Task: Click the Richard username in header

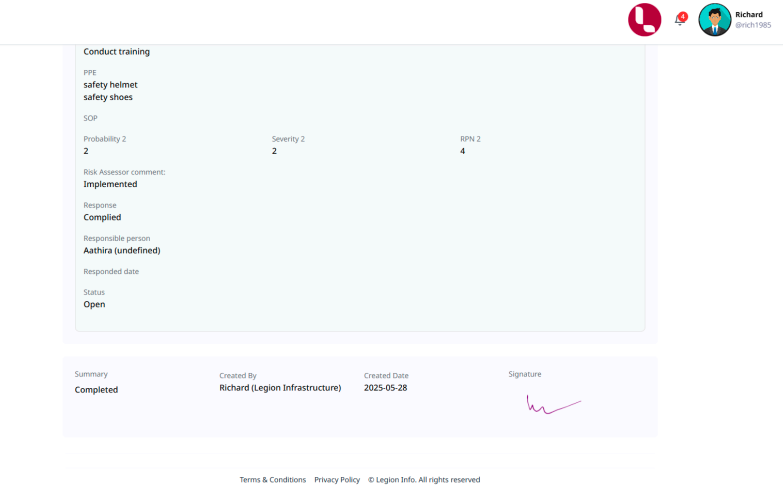Action: pos(748,15)
